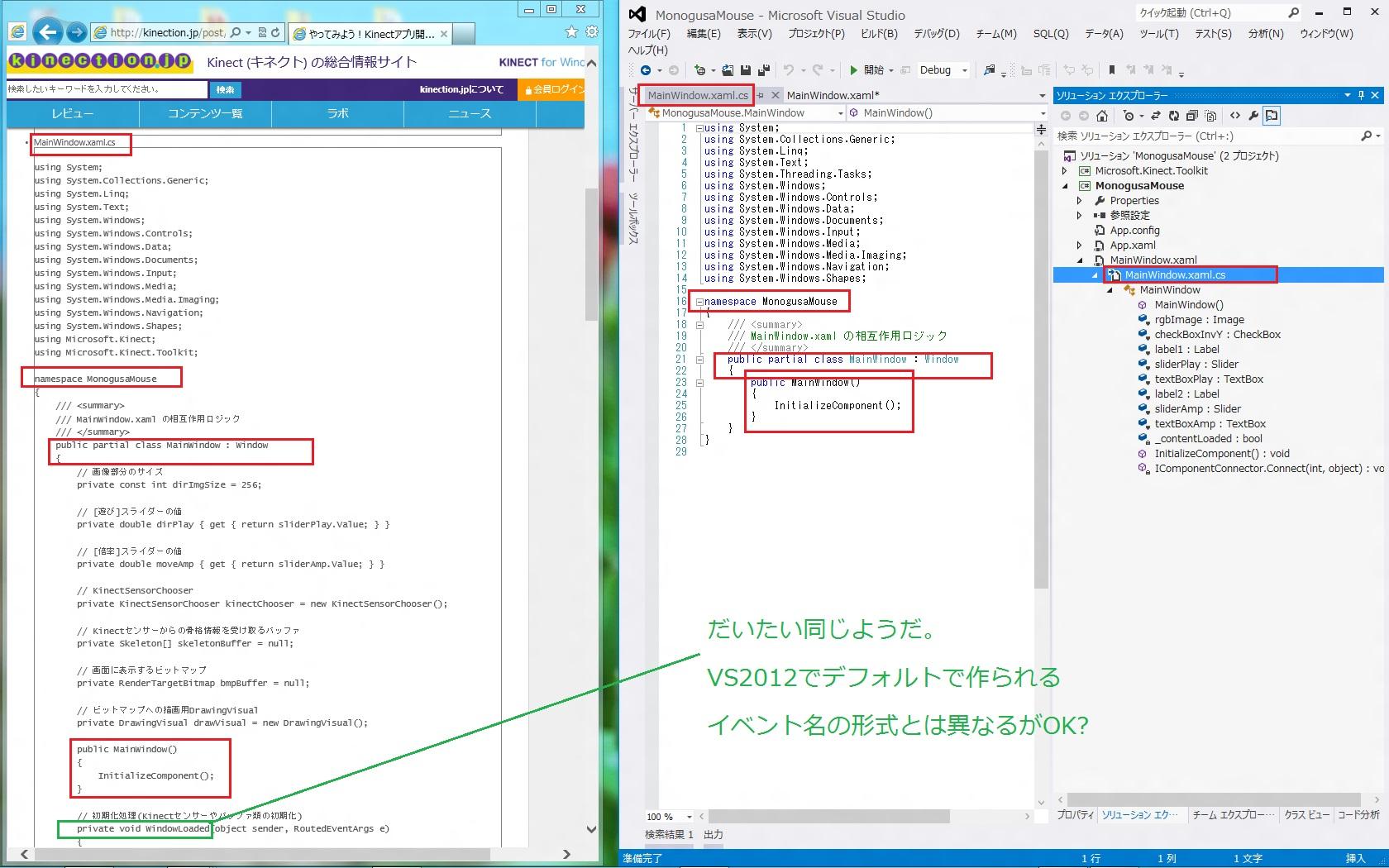This screenshot has height=868, width=1389.
Task: Switch to チーム エクスプローラー bottom tab
Action: pos(1232,814)
